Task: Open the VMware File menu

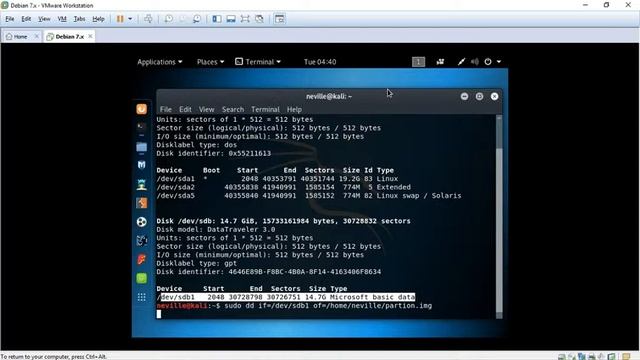Action: 10,19
